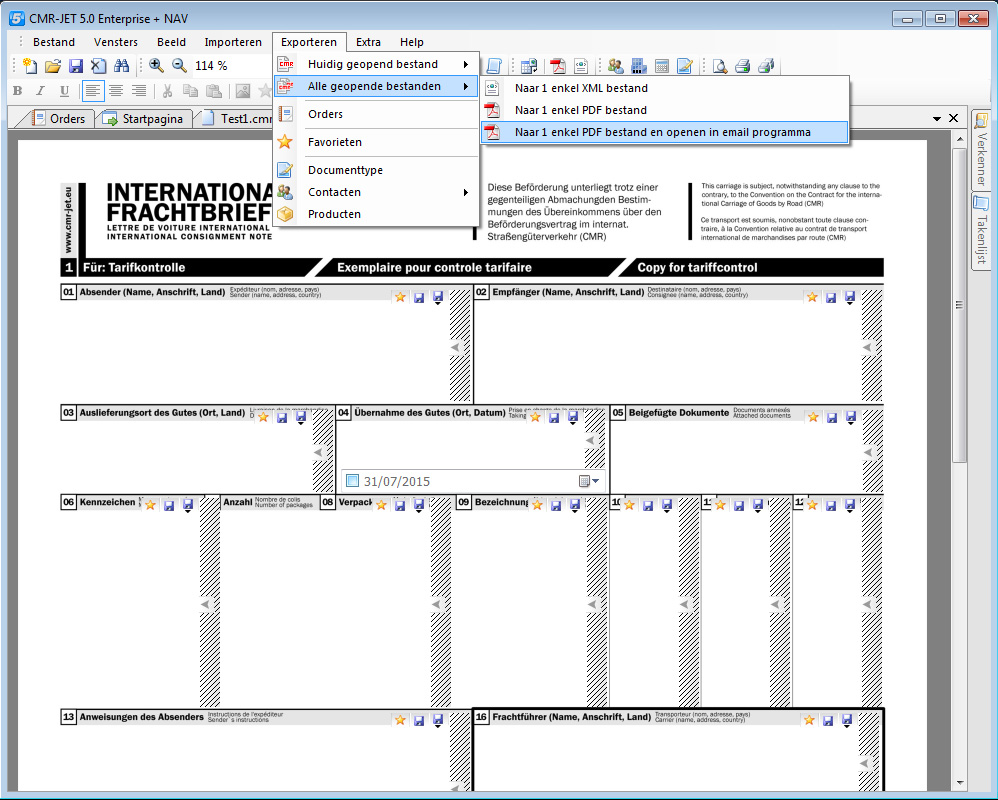Click the Save diskette toolbar icon
Viewport: 998px width, 800px height.
(76, 66)
